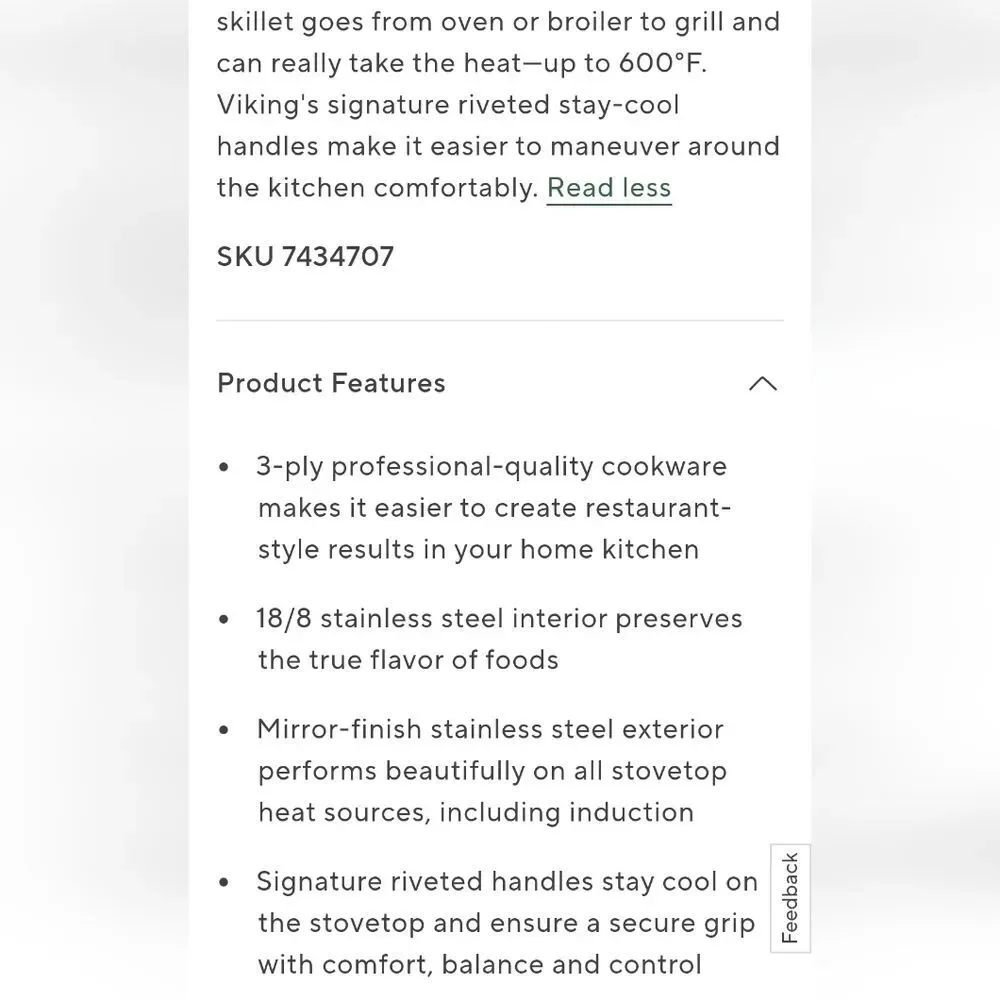Click the "skillet goes from oven or broiler" line
The width and height of the screenshot is (1000, 1000).
click(x=499, y=22)
